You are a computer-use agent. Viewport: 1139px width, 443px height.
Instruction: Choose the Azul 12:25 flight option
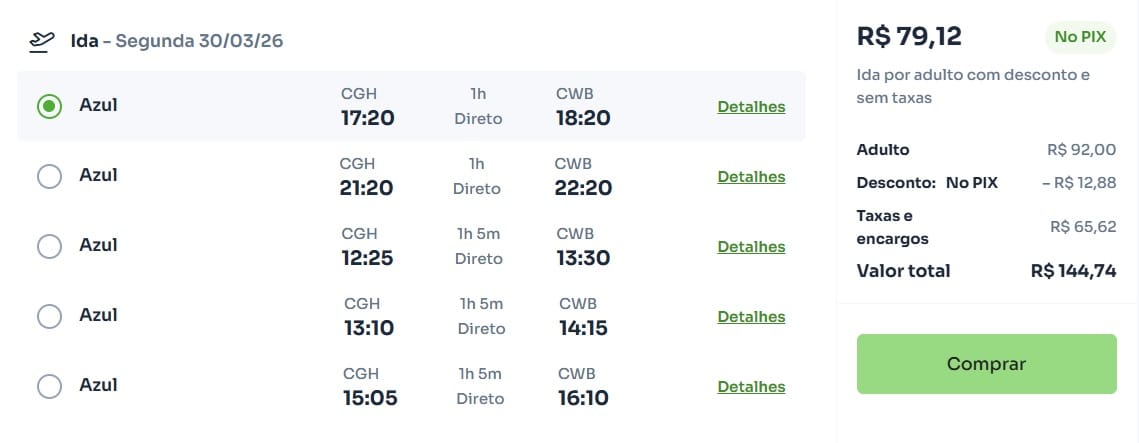click(x=49, y=246)
